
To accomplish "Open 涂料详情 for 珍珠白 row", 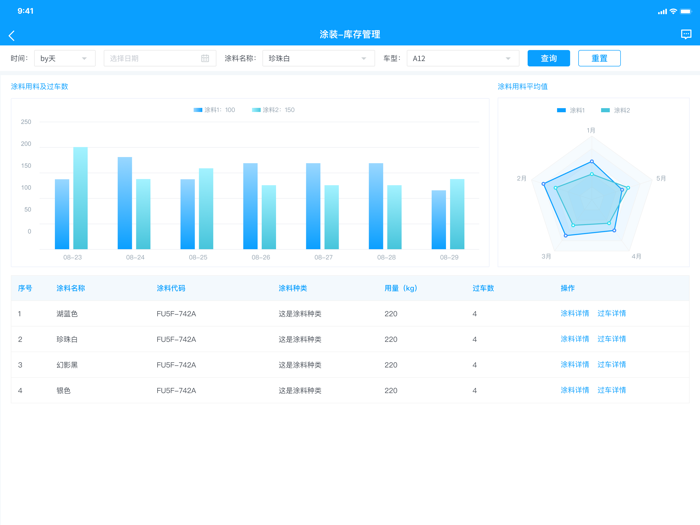I will 575,339.
